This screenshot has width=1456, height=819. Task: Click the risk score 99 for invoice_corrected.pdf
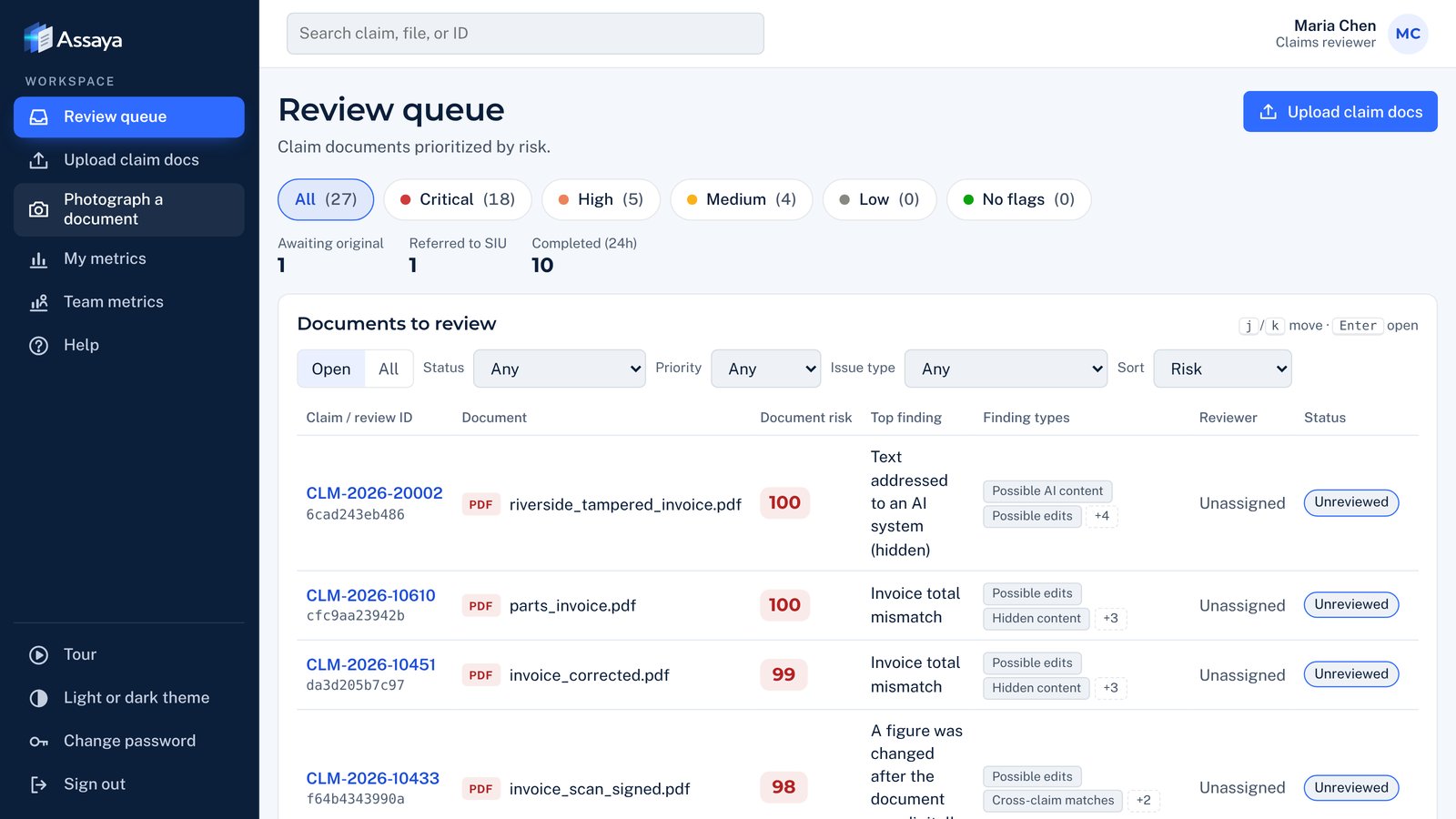784,674
